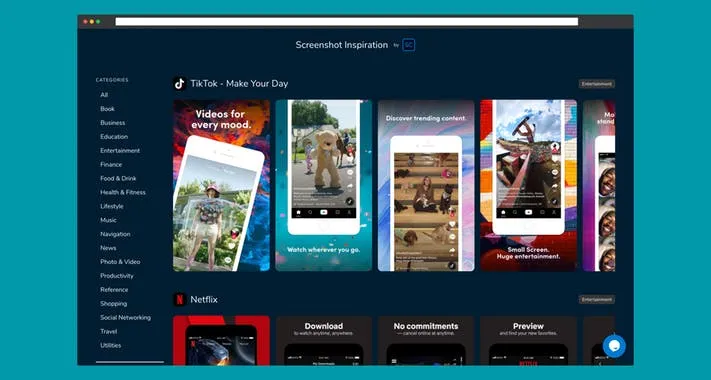Open the Health & Fitness category
Image resolution: width=711 pixels, height=380 pixels.
123,192
